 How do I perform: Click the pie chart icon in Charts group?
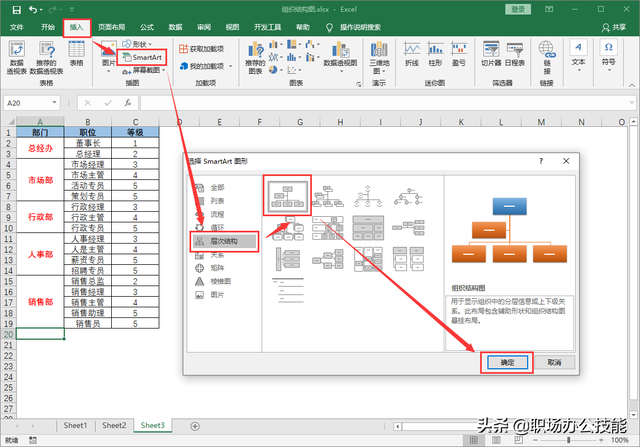(x=273, y=70)
